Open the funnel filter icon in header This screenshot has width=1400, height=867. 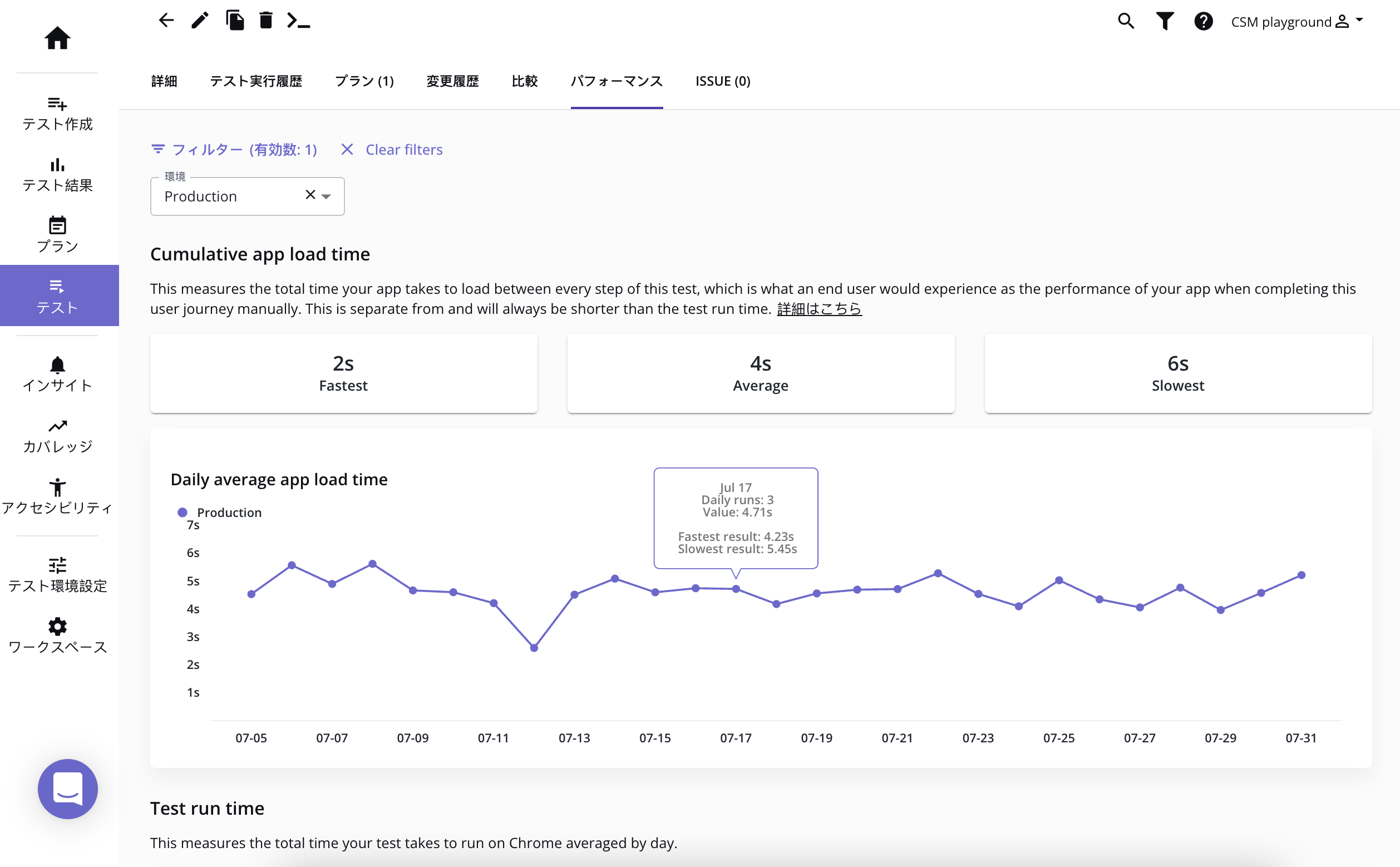pyautogui.click(x=1165, y=21)
